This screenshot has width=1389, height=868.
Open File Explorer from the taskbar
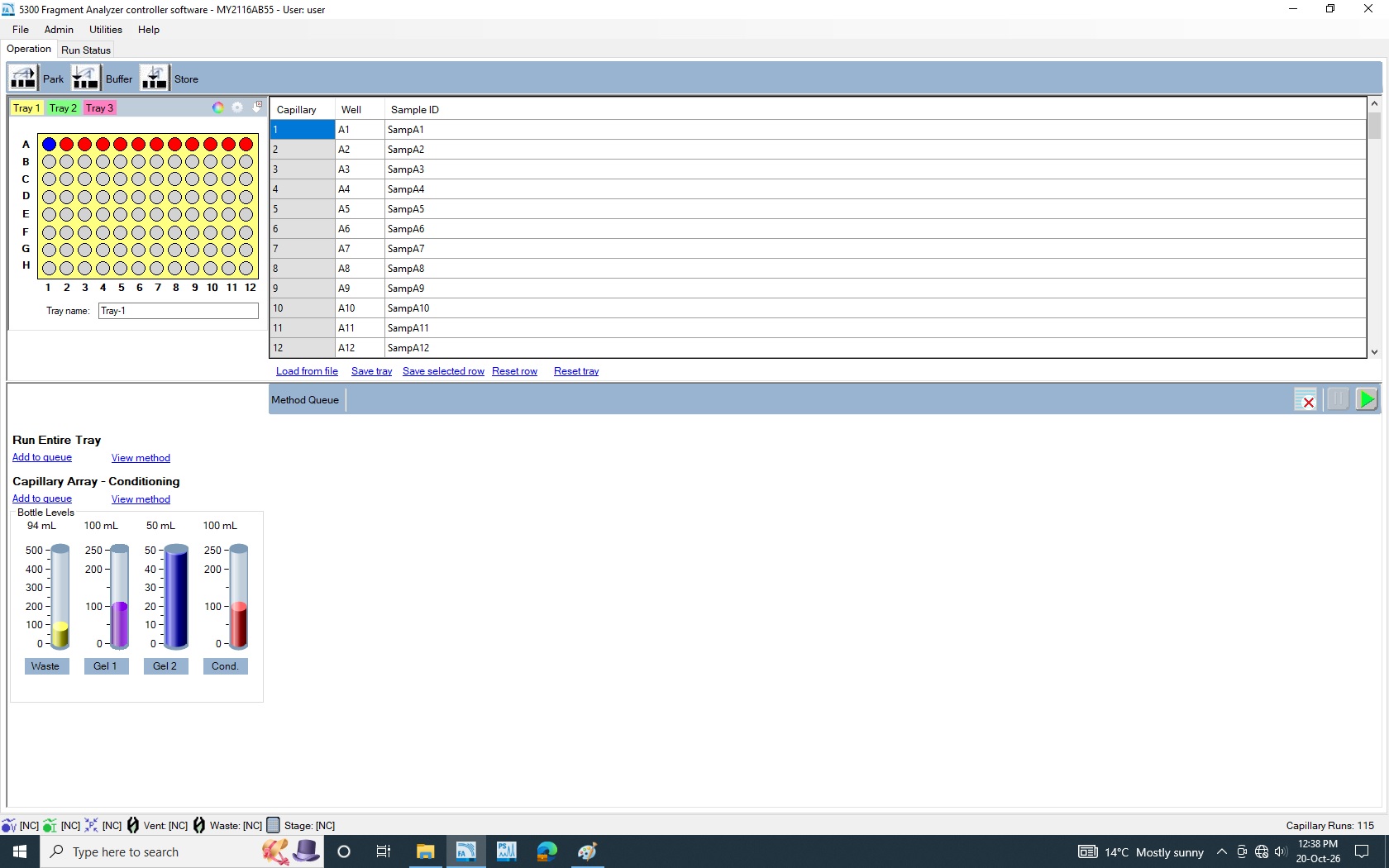pos(425,851)
